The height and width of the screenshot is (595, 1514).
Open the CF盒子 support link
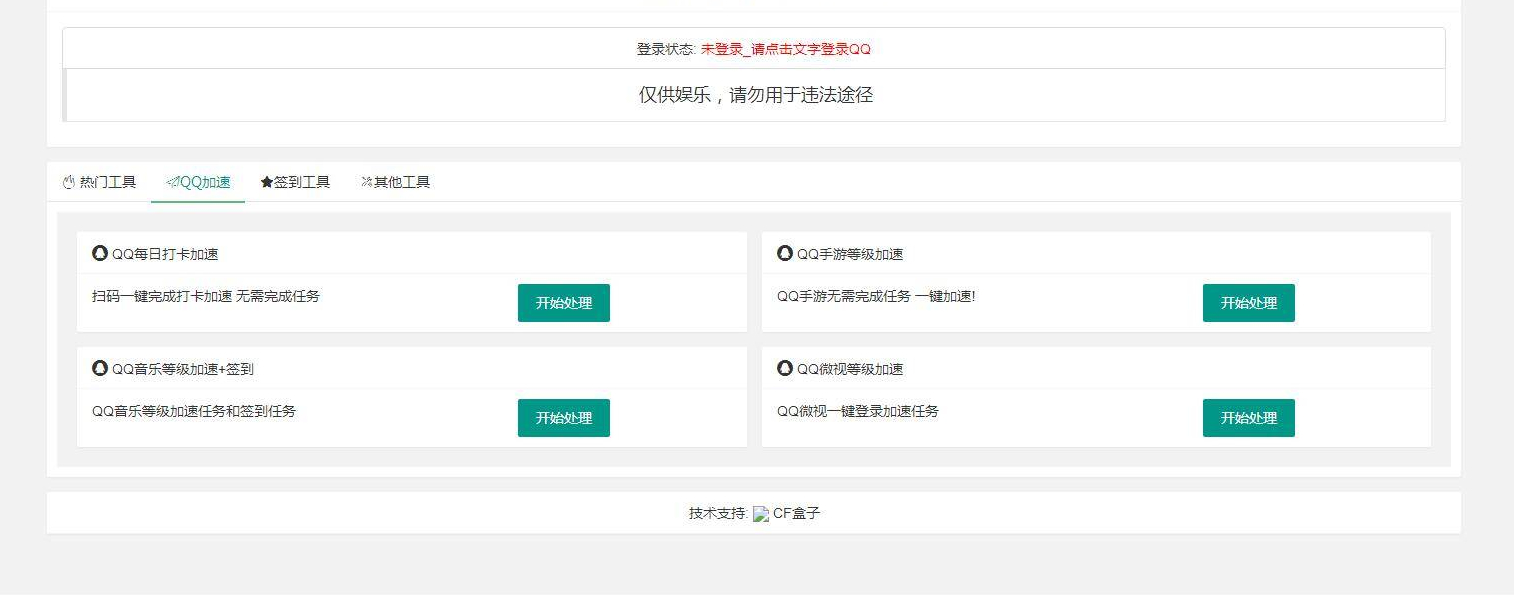pyautogui.click(x=797, y=513)
